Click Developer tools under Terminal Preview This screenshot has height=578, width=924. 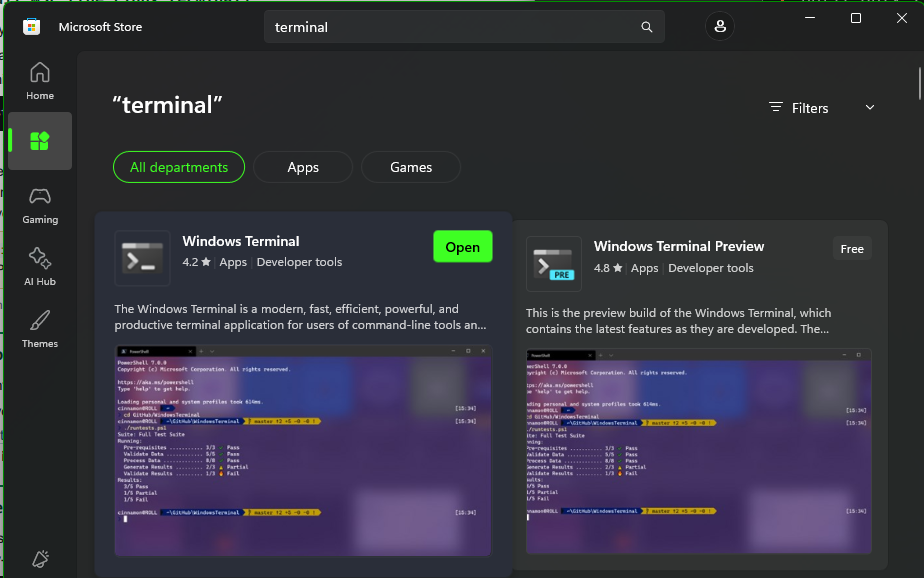tap(711, 267)
